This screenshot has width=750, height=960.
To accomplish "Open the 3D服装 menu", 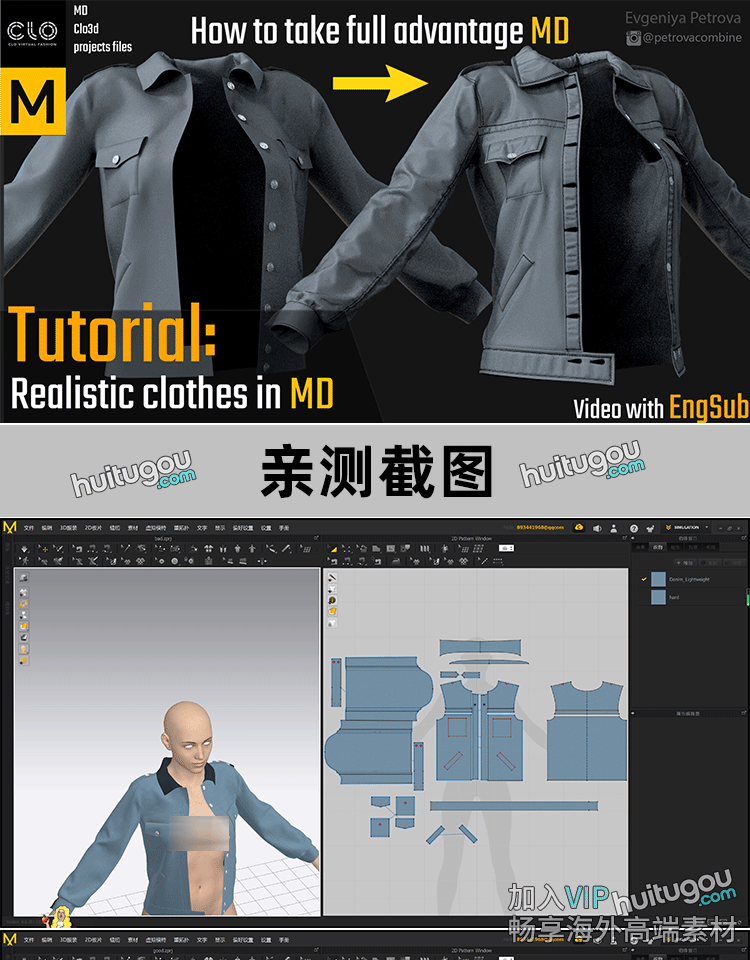I will pyautogui.click(x=68, y=527).
